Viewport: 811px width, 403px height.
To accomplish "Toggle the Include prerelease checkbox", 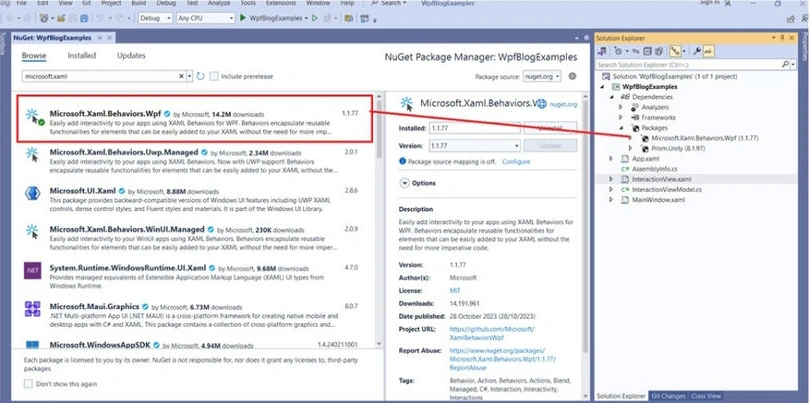I will 214,76.
